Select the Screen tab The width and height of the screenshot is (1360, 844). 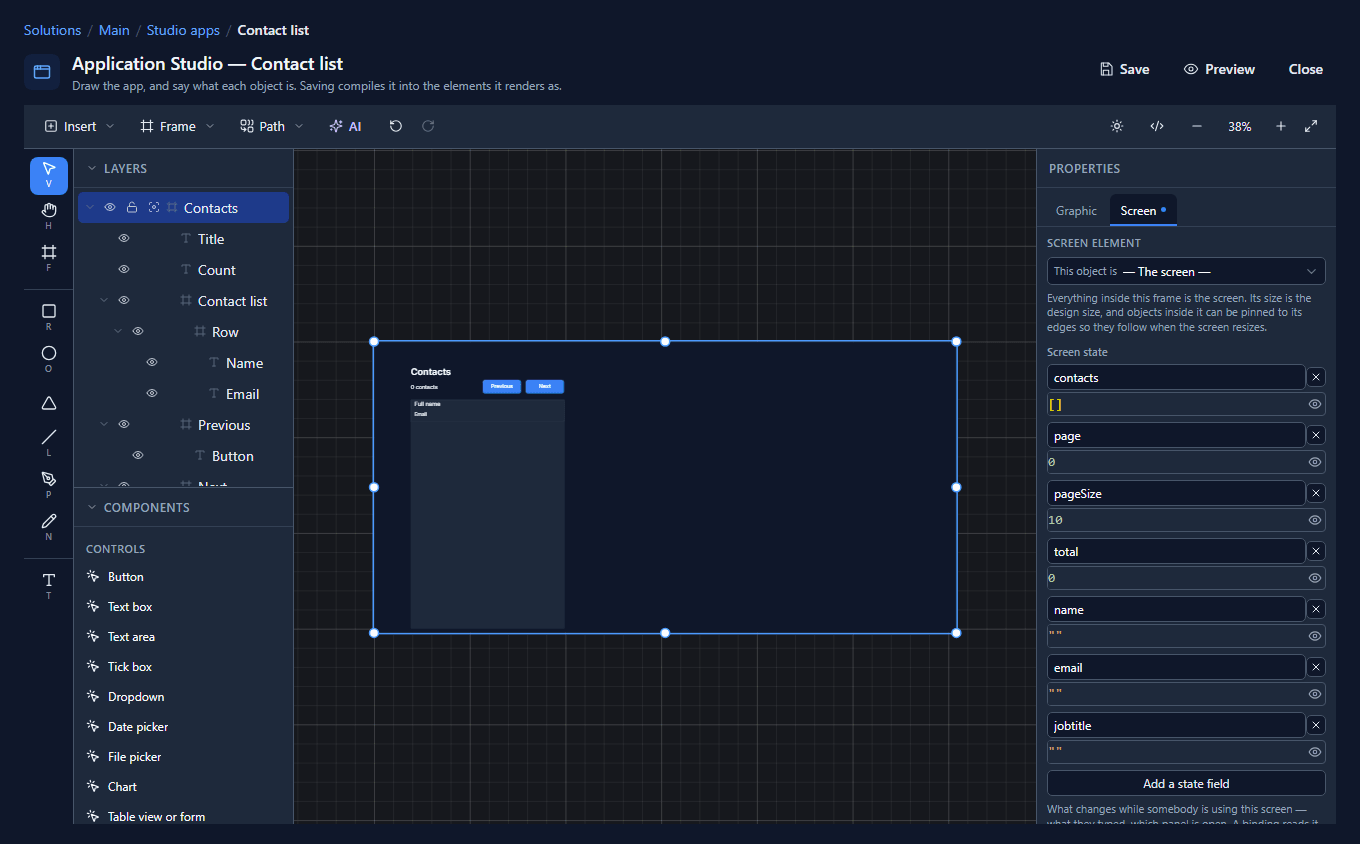(x=1143, y=211)
